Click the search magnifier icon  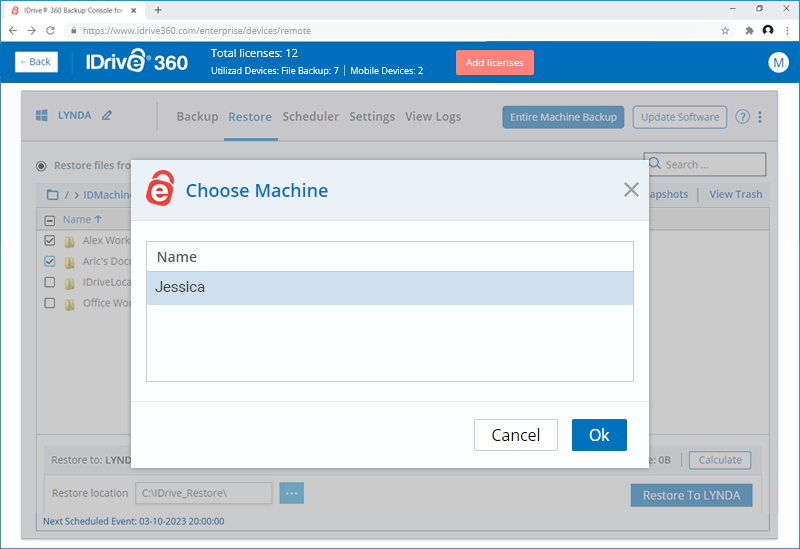[x=655, y=164]
